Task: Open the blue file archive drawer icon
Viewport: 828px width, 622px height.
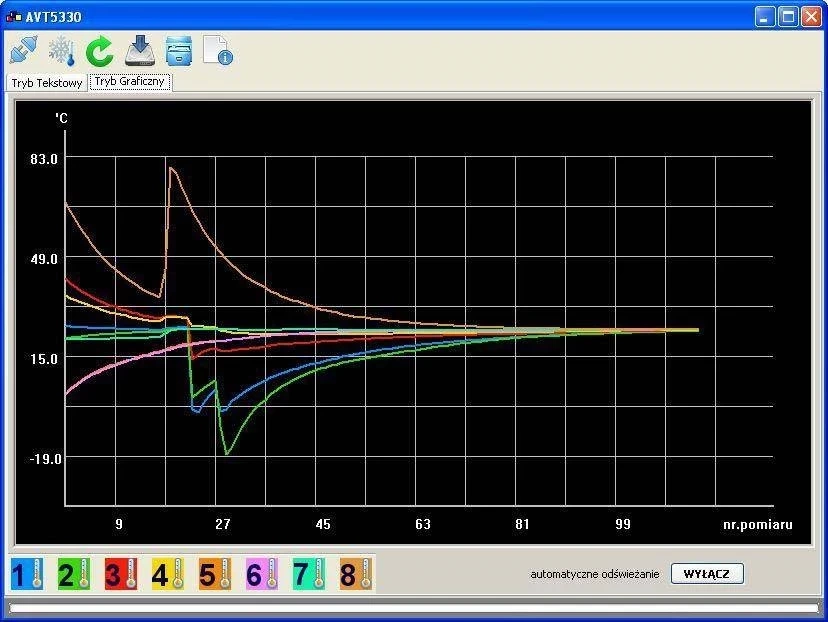Action: tap(179, 50)
